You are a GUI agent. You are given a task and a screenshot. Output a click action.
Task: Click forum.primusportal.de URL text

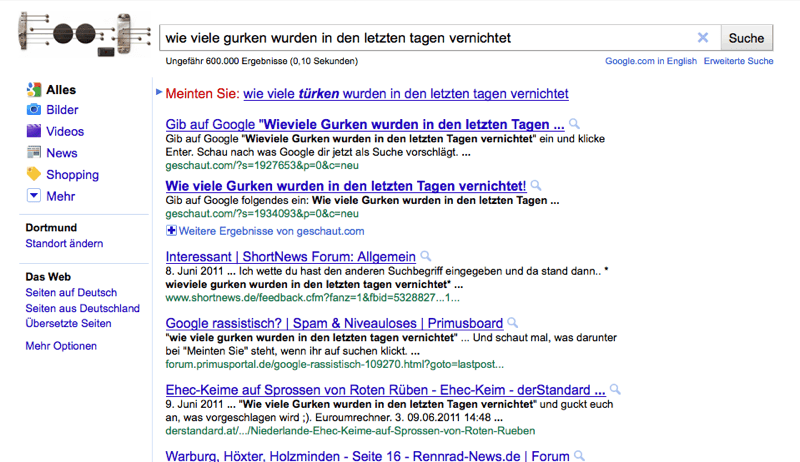[x=334, y=365]
